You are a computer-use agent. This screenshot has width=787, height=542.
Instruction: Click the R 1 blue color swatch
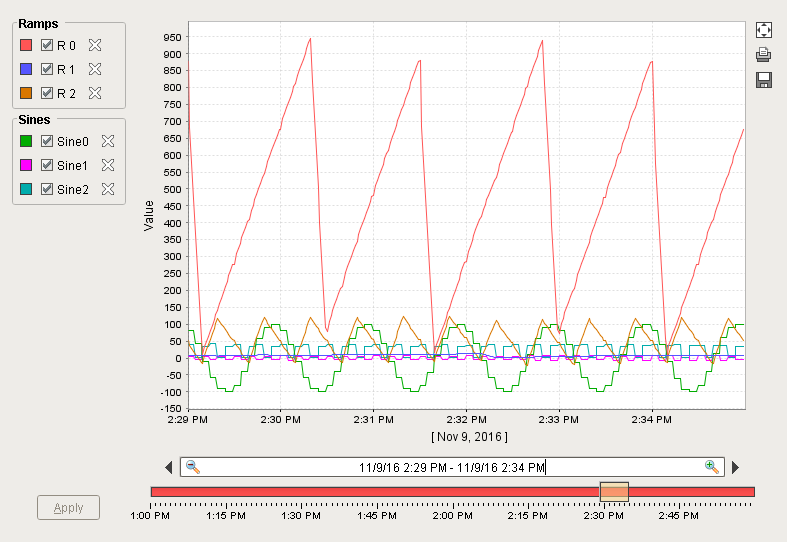[x=27, y=69]
